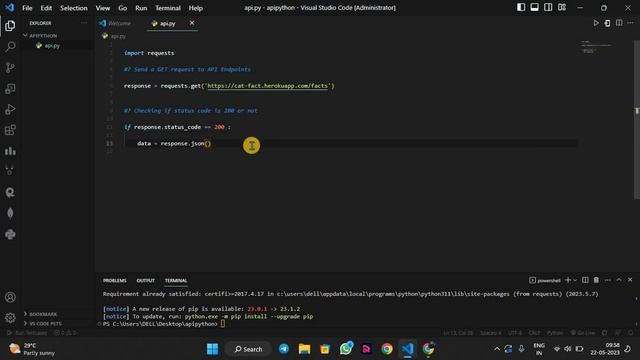
Task: Open Explorer panel More Actions ellipsis
Action: click(84, 23)
